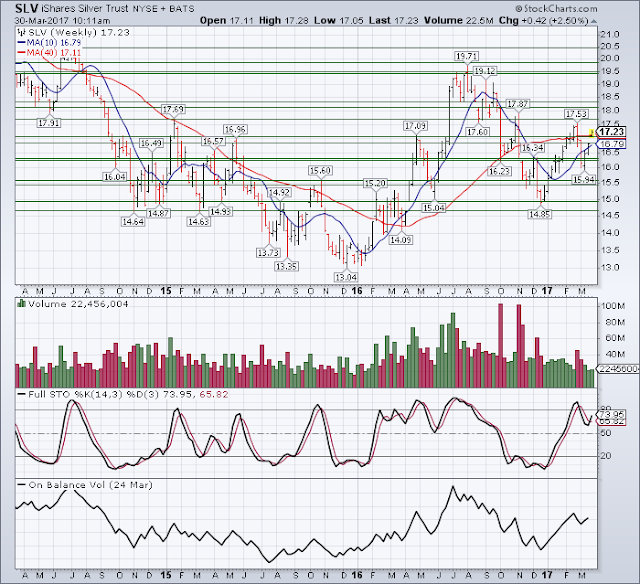Click the MA(40) 17.11 legend label

49,53
